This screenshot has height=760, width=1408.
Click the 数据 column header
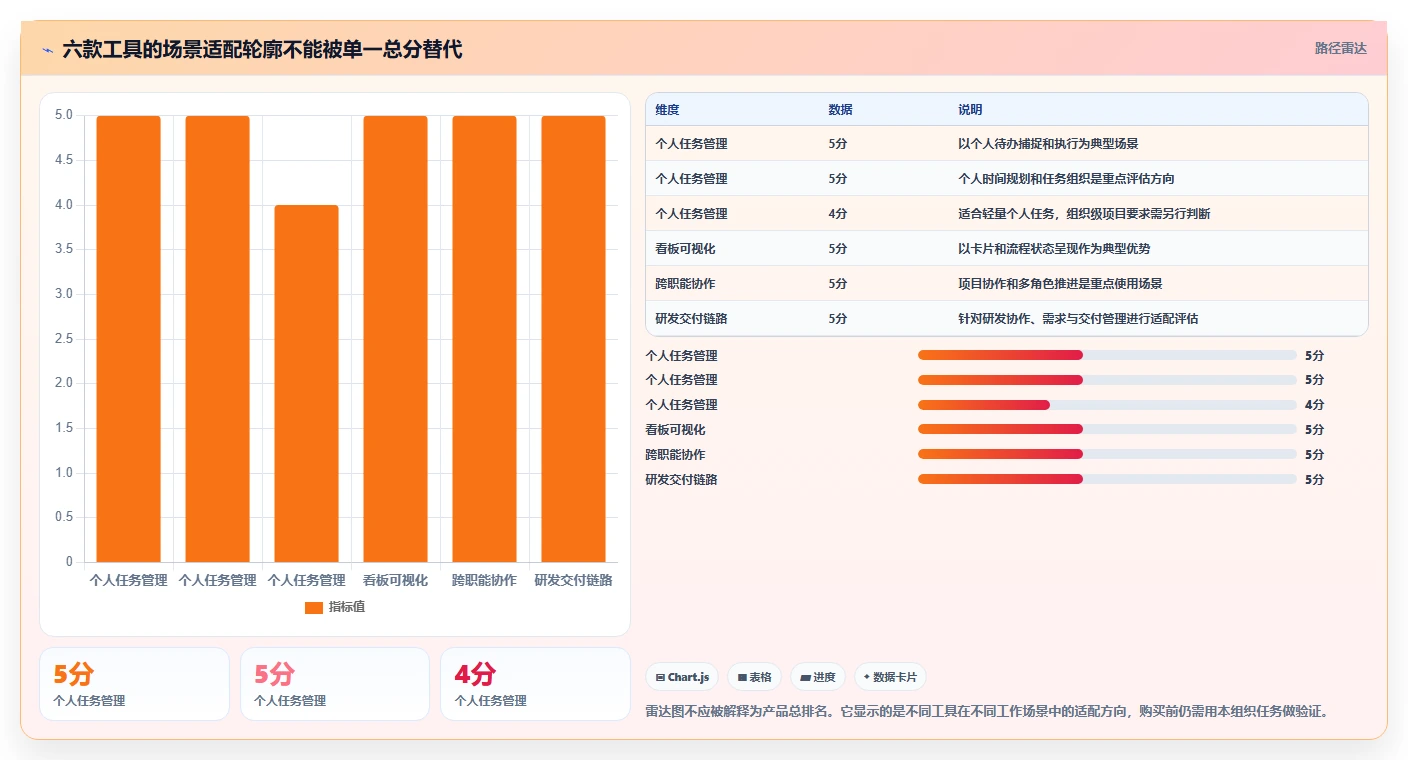coord(840,109)
